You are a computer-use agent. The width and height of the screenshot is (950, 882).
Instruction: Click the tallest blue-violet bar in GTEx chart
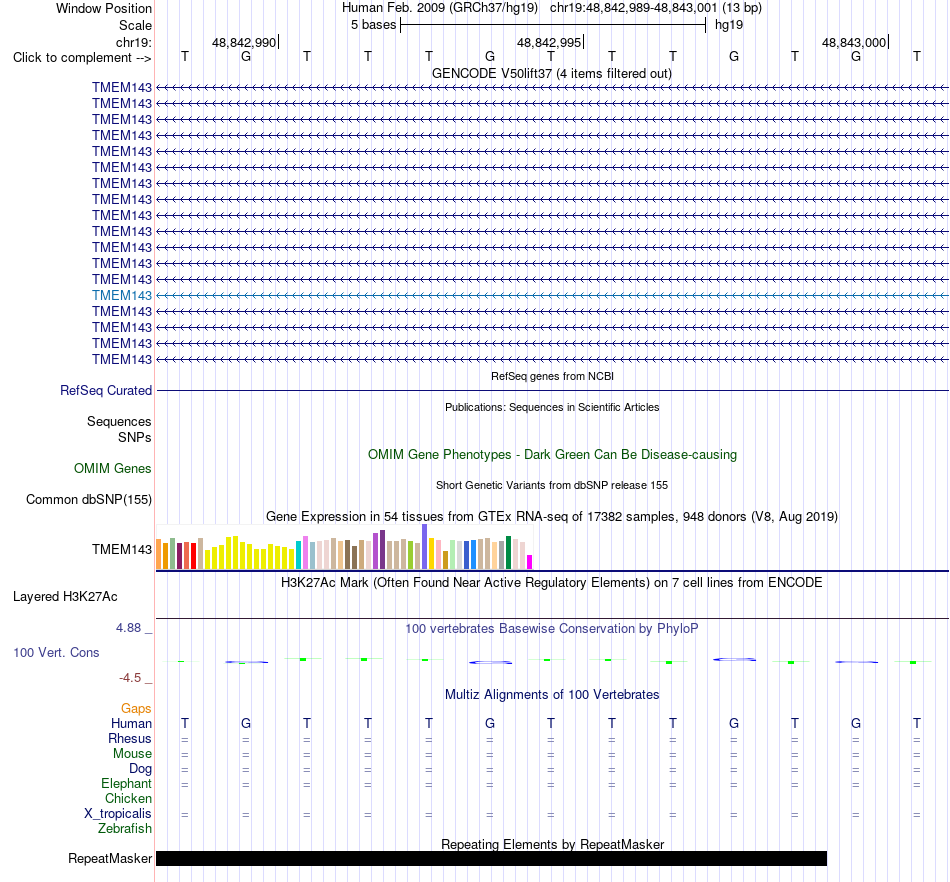[425, 546]
